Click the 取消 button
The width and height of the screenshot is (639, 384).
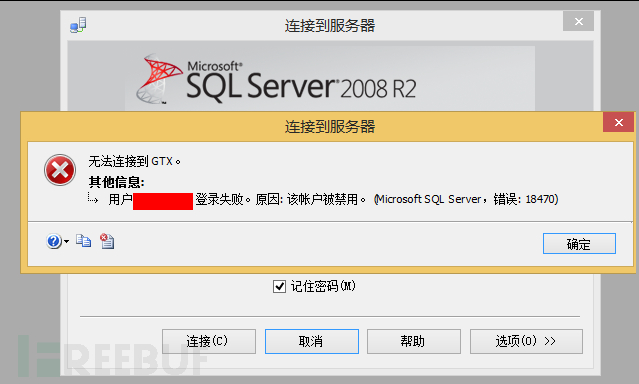pos(312,341)
